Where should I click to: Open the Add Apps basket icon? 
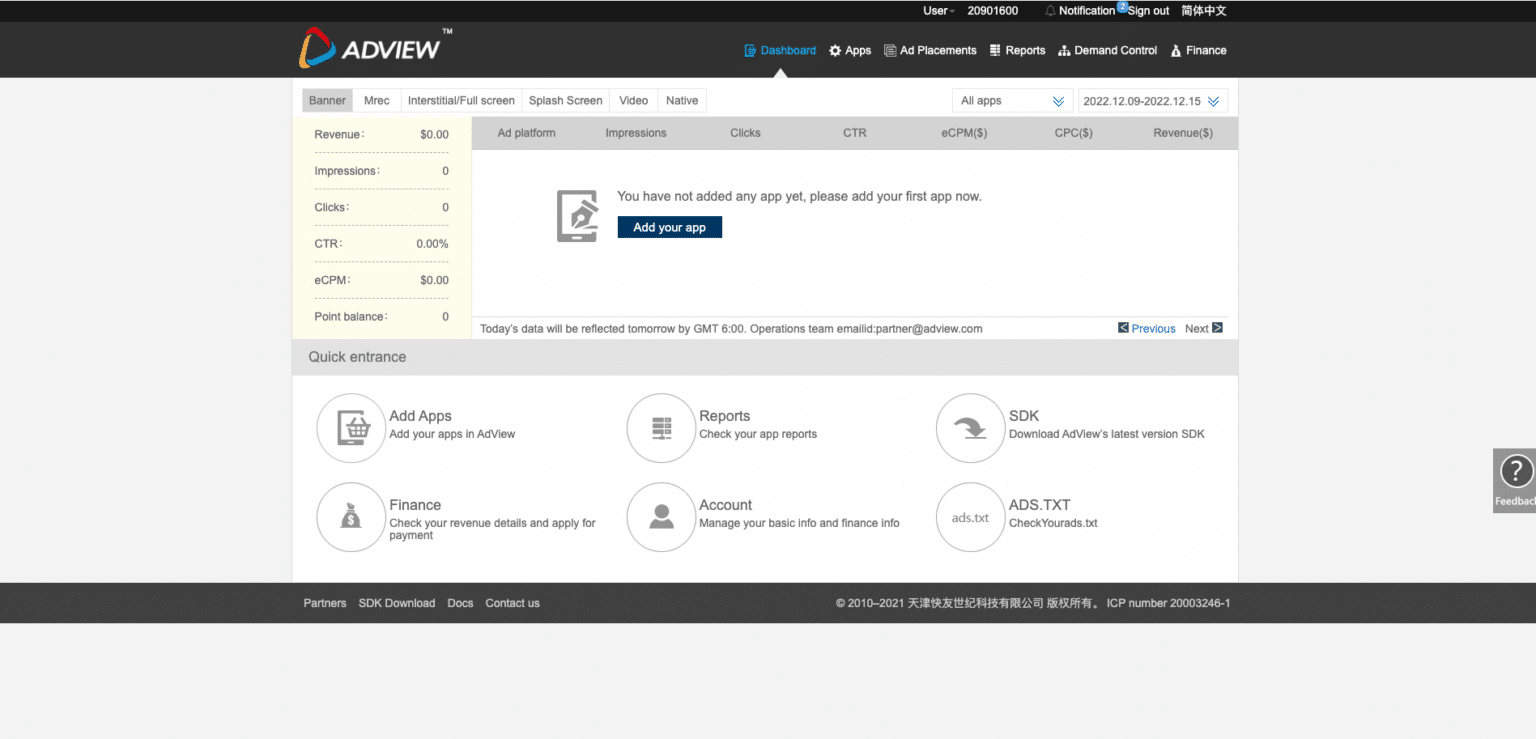click(x=350, y=428)
